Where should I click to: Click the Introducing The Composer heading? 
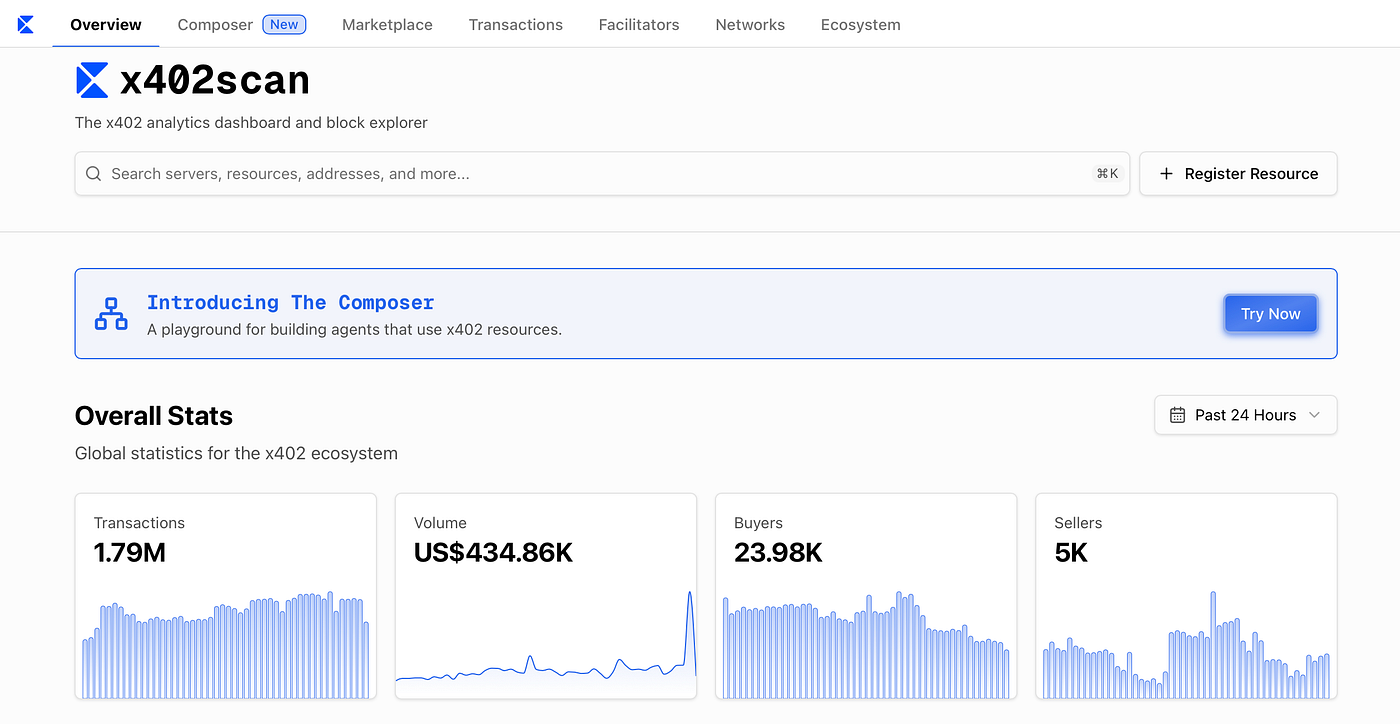click(x=291, y=302)
